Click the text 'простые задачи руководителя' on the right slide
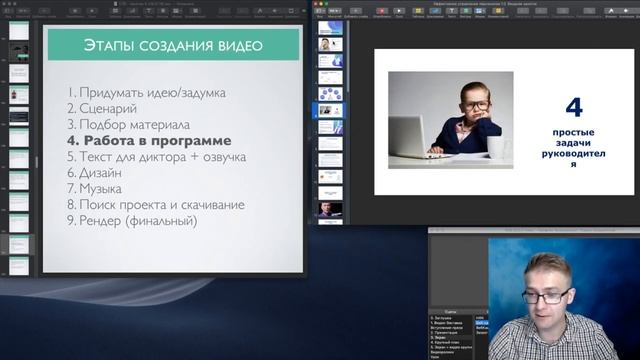Image resolution: width=640 pixels, height=360 pixels. [573, 148]
